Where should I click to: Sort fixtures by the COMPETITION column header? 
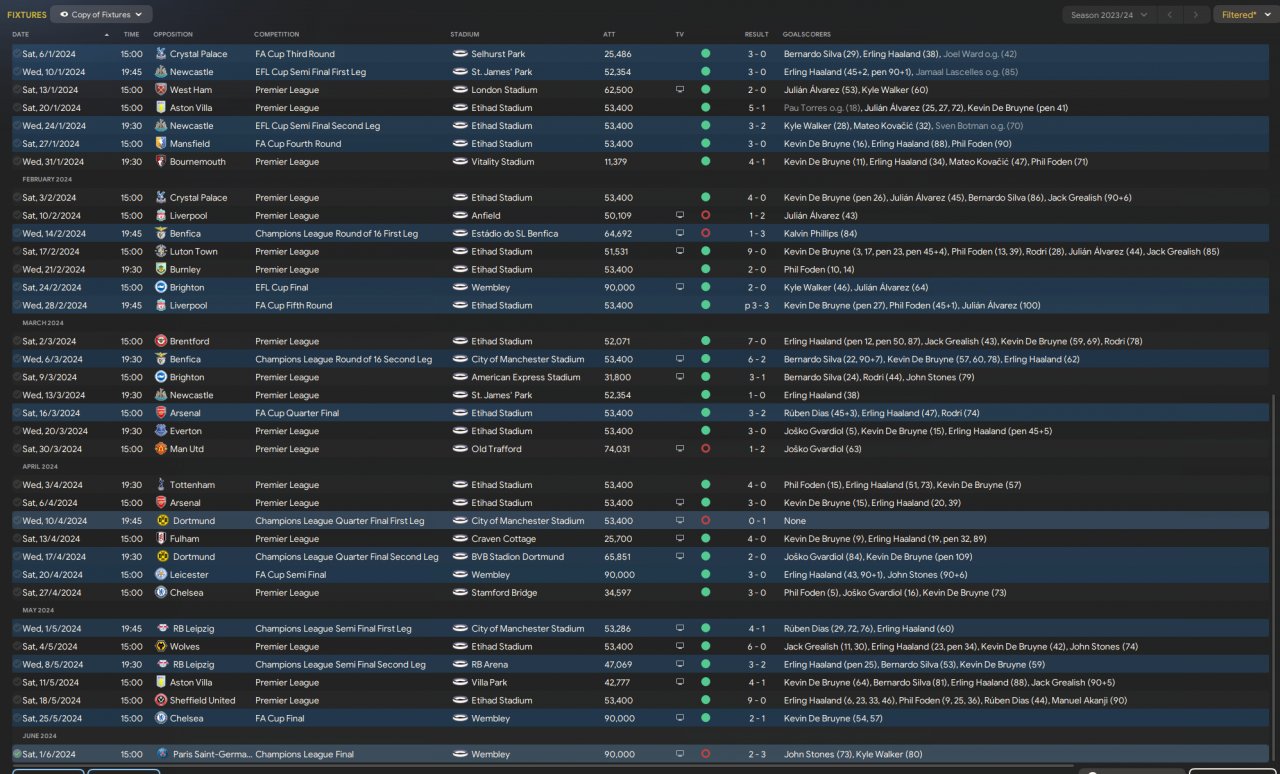pyautogui.click(x=276, y=35)
